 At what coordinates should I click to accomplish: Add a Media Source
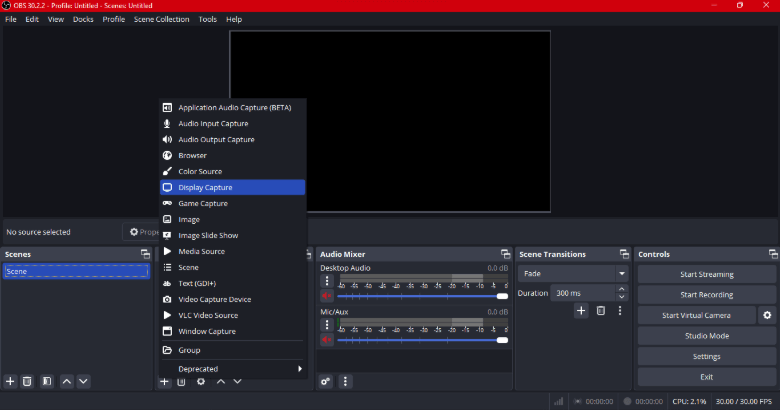tap(232, 251)
